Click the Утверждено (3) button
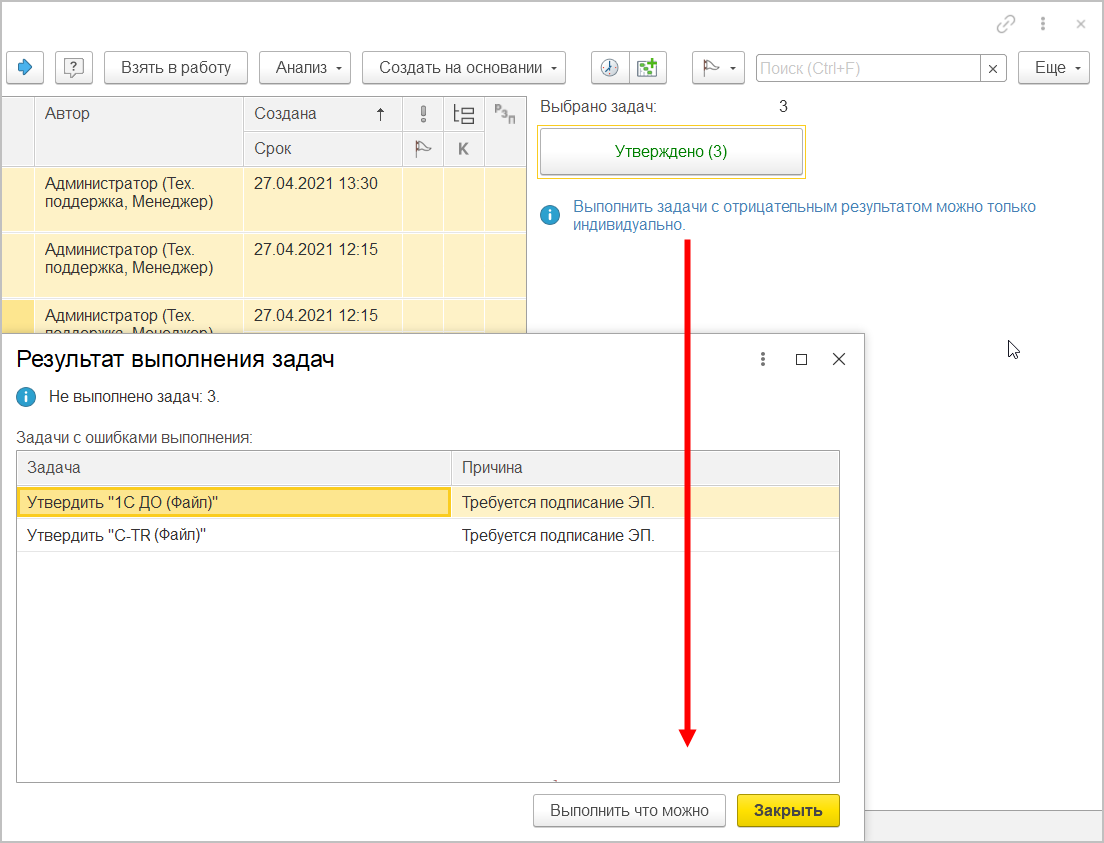Screen dimensions: 1104x843 coord(671,152)
